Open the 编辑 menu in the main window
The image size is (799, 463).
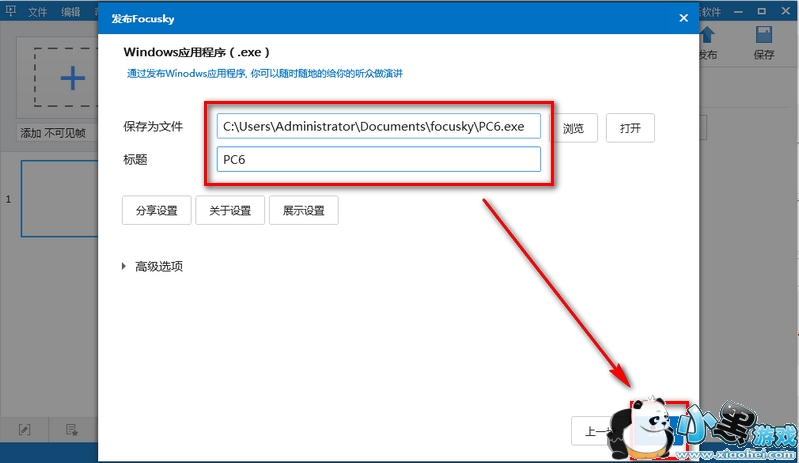[71, 12]
